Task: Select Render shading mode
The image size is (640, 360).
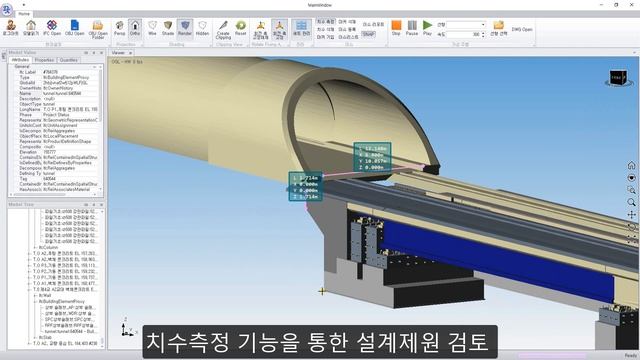Action: pyautogui.click(x=185, y=28)
